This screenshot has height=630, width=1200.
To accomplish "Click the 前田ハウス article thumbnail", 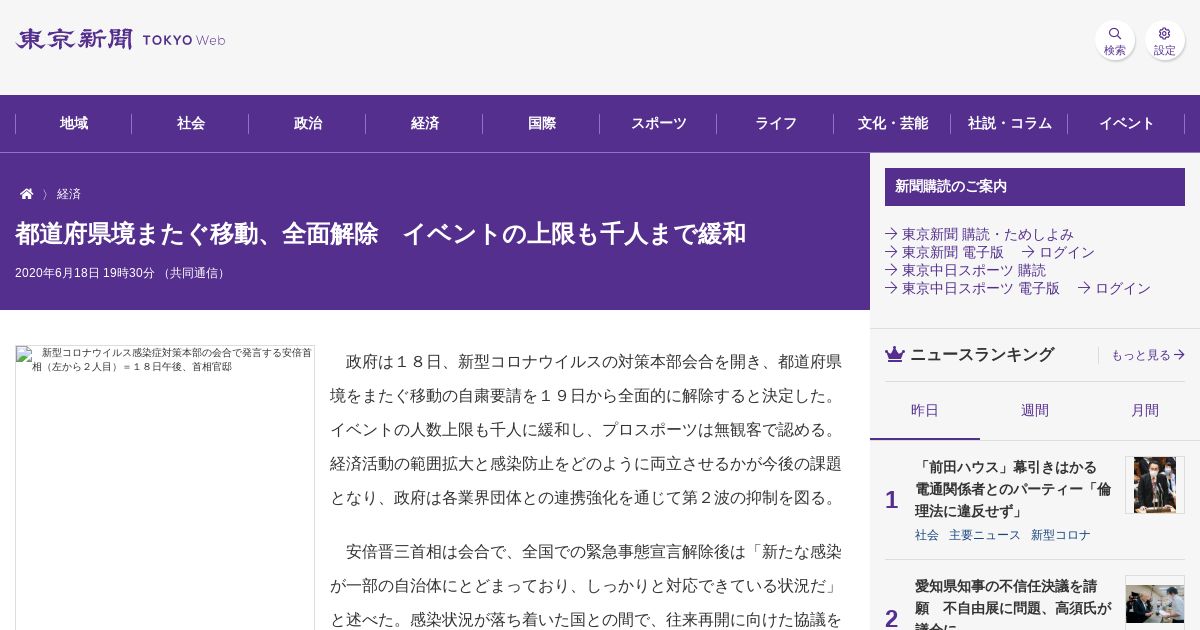I will (x=1155, y=485).
